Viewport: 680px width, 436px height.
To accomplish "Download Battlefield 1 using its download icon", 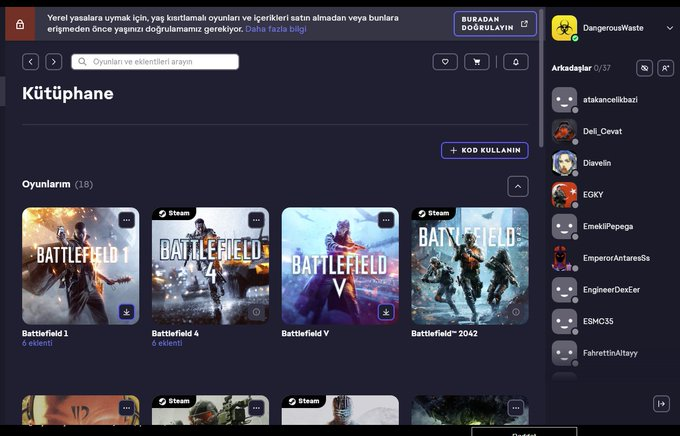I will point(127,312).
